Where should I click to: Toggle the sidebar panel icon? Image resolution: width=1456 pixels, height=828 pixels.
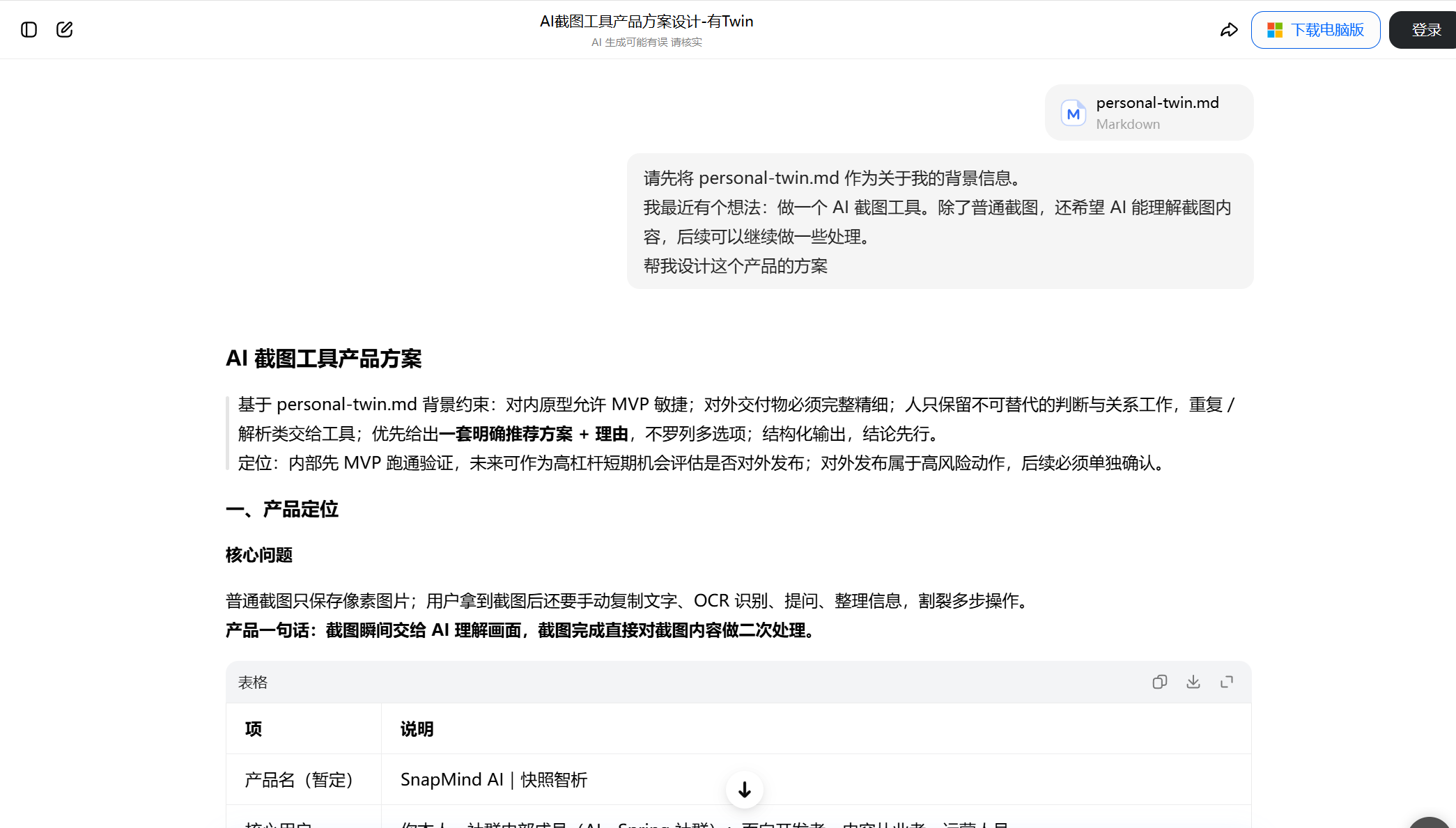[29, 29]
